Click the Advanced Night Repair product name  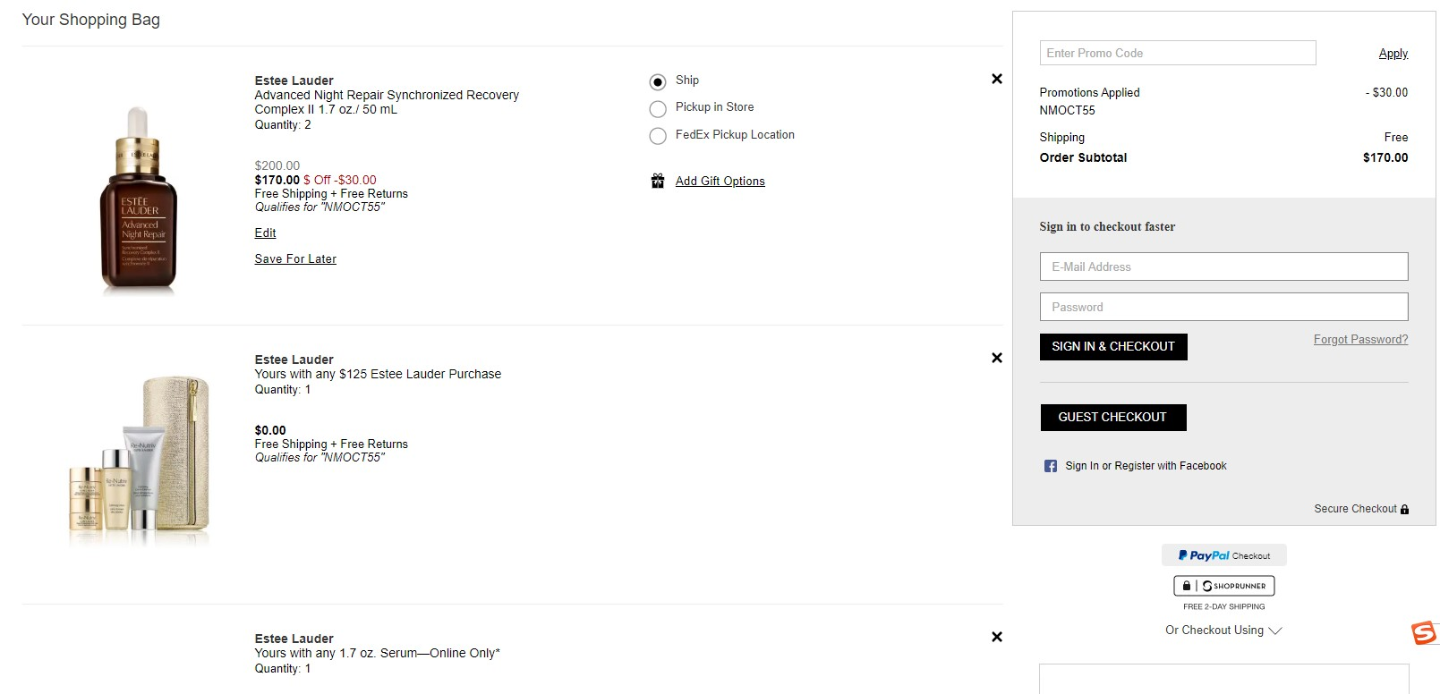tap(386, 102)
